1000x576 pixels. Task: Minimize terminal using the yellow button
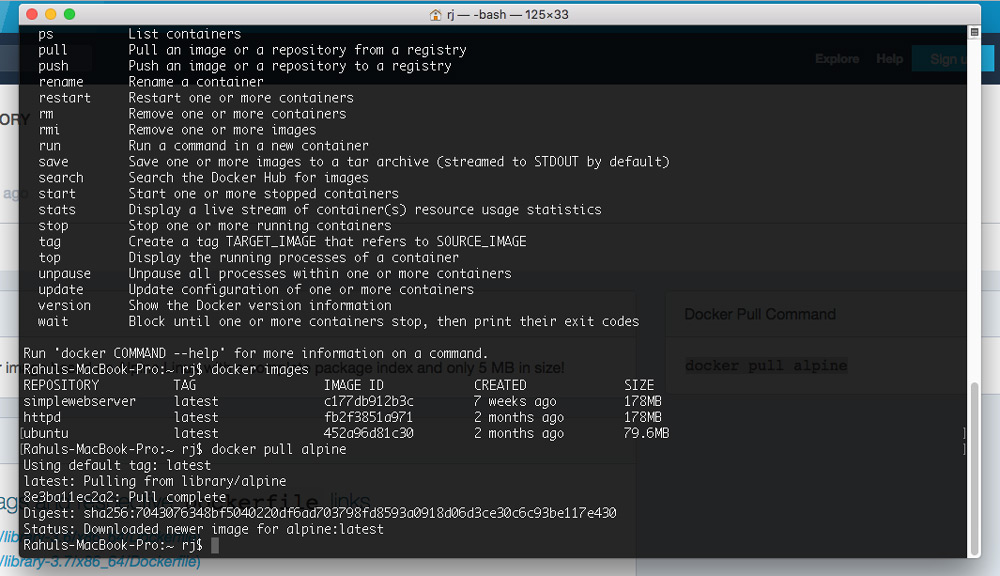pos(50,14)
